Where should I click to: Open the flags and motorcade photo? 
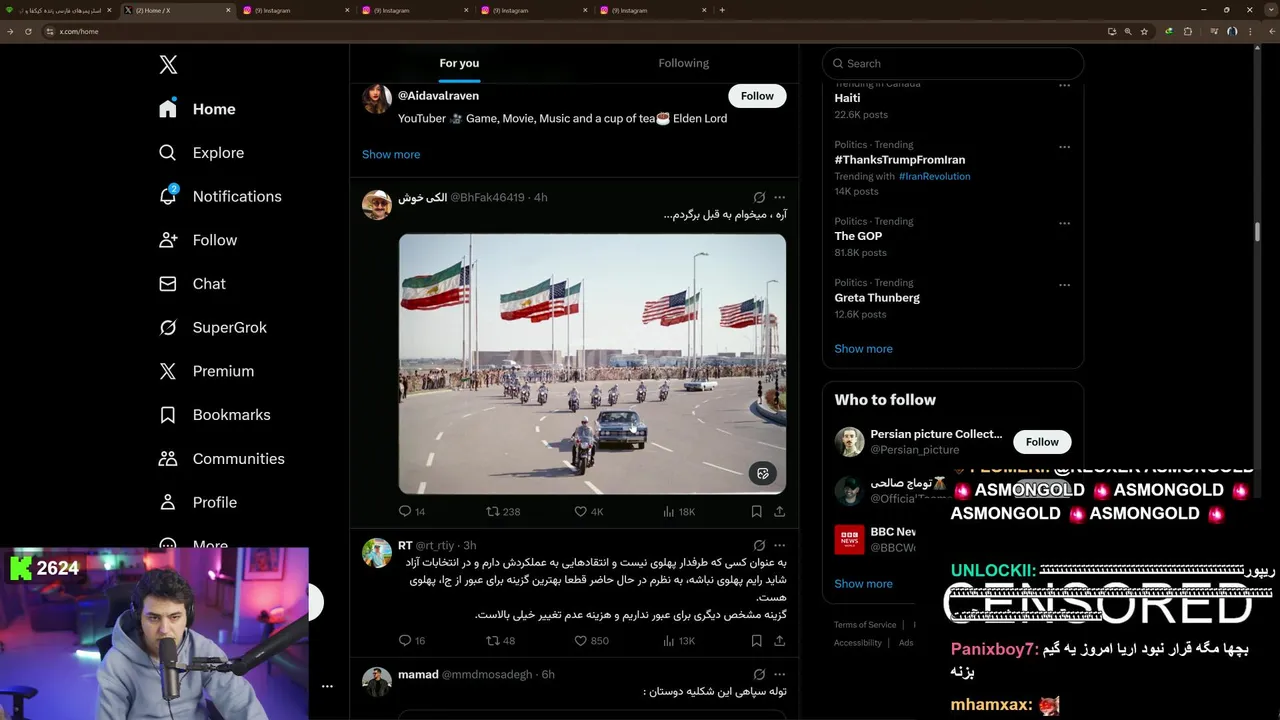click(x=592, y=364)
